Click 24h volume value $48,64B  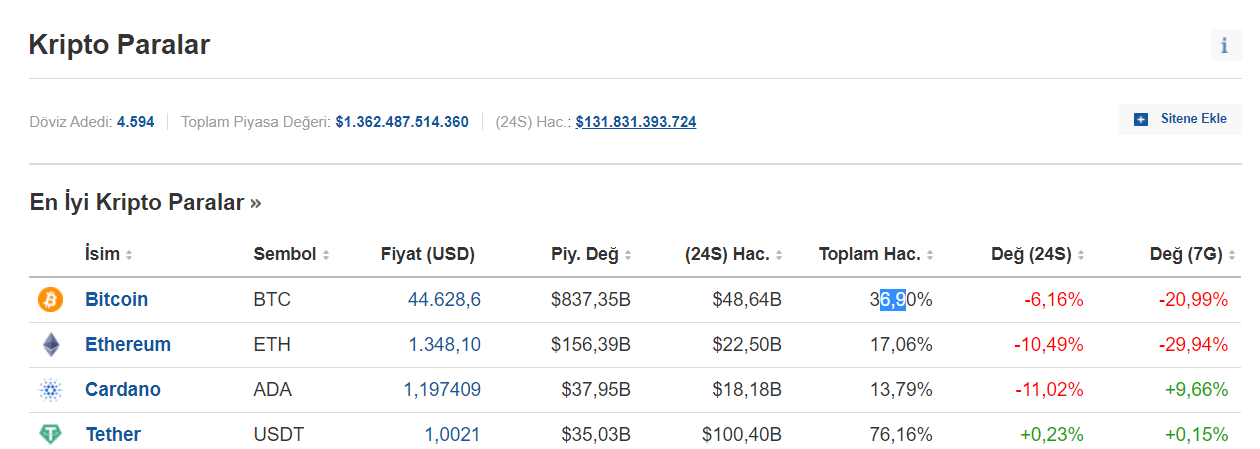747,299
